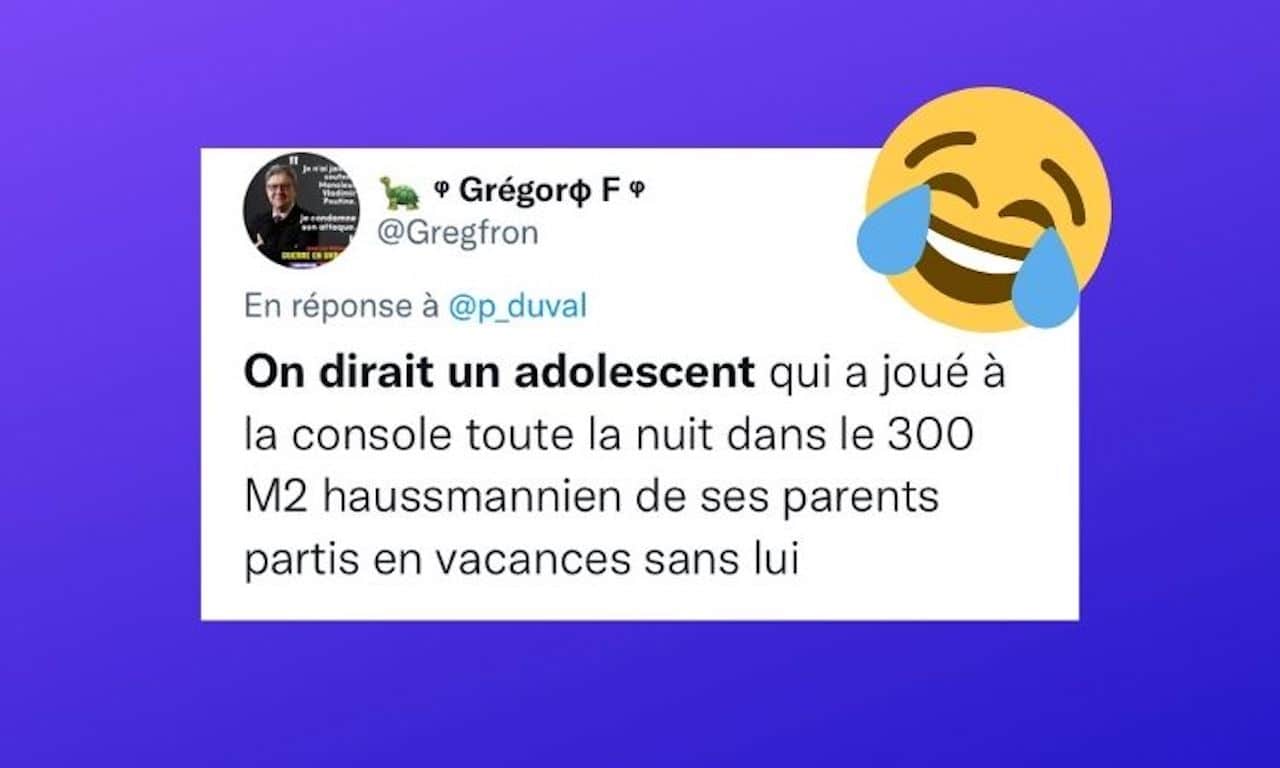Open the Gregfron profile avatar picture

click(299, 210)
